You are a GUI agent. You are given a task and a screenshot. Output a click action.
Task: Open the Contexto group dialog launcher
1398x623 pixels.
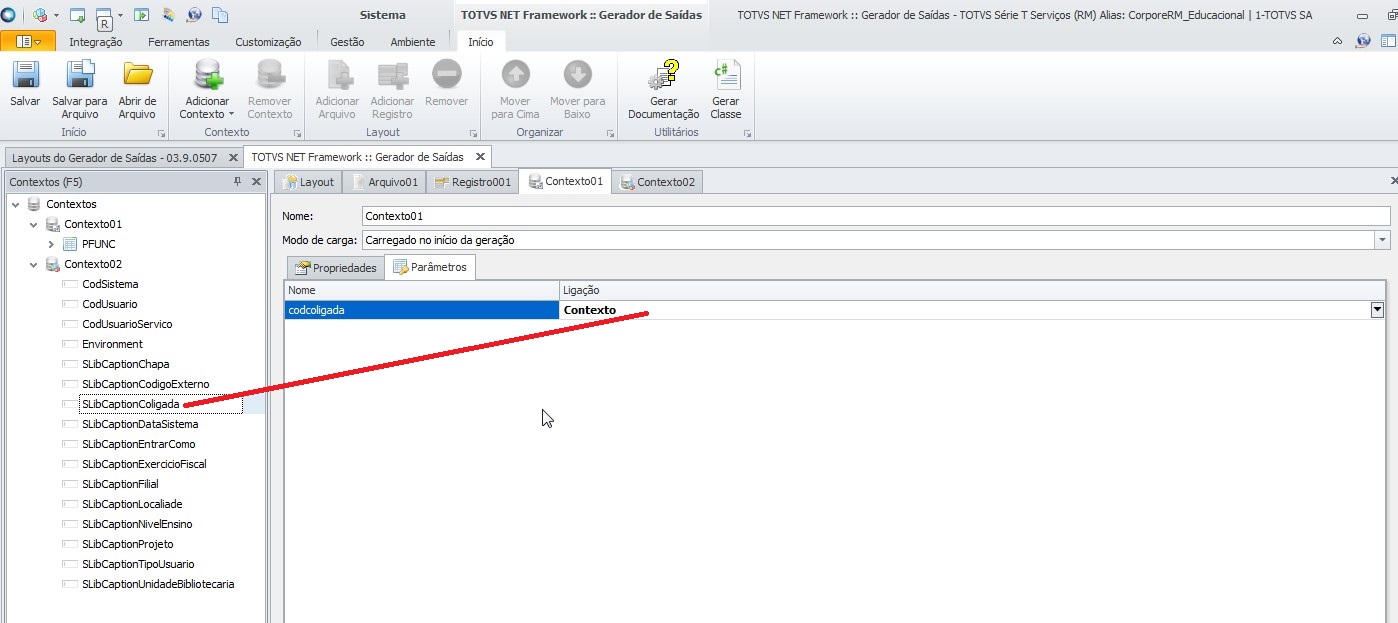(297, 134)
